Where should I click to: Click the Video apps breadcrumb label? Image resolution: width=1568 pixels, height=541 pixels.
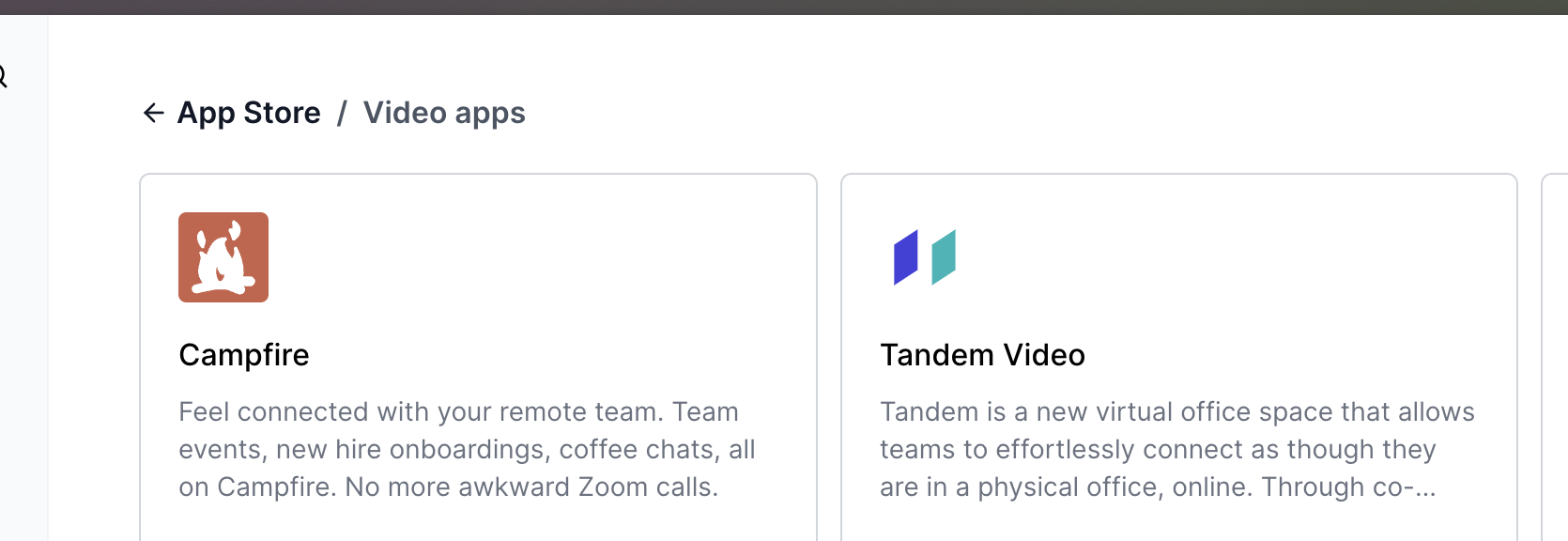pyautogui.click(x=444, y=112)
